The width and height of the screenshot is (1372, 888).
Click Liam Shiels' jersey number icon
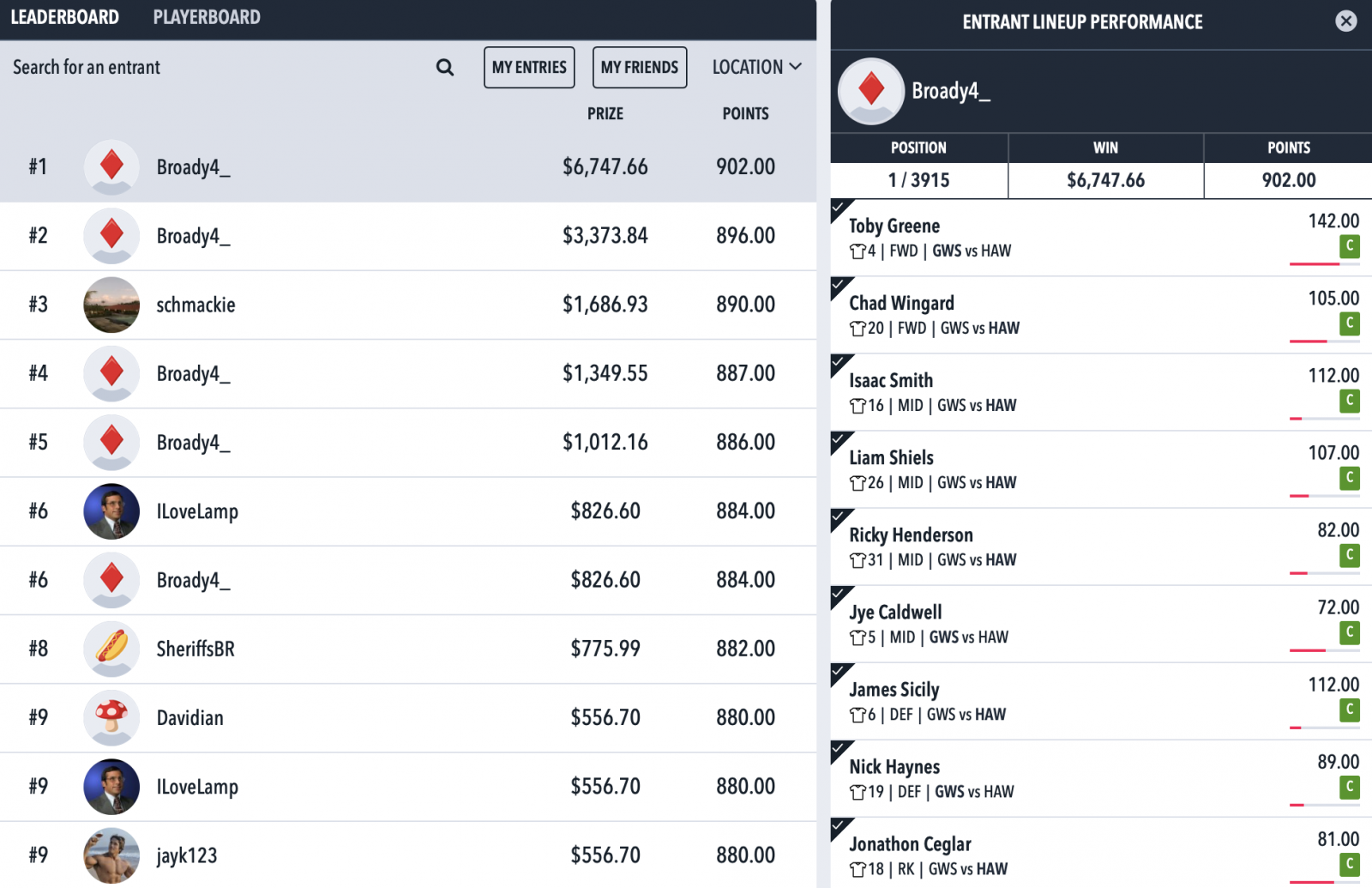point(857,483)
